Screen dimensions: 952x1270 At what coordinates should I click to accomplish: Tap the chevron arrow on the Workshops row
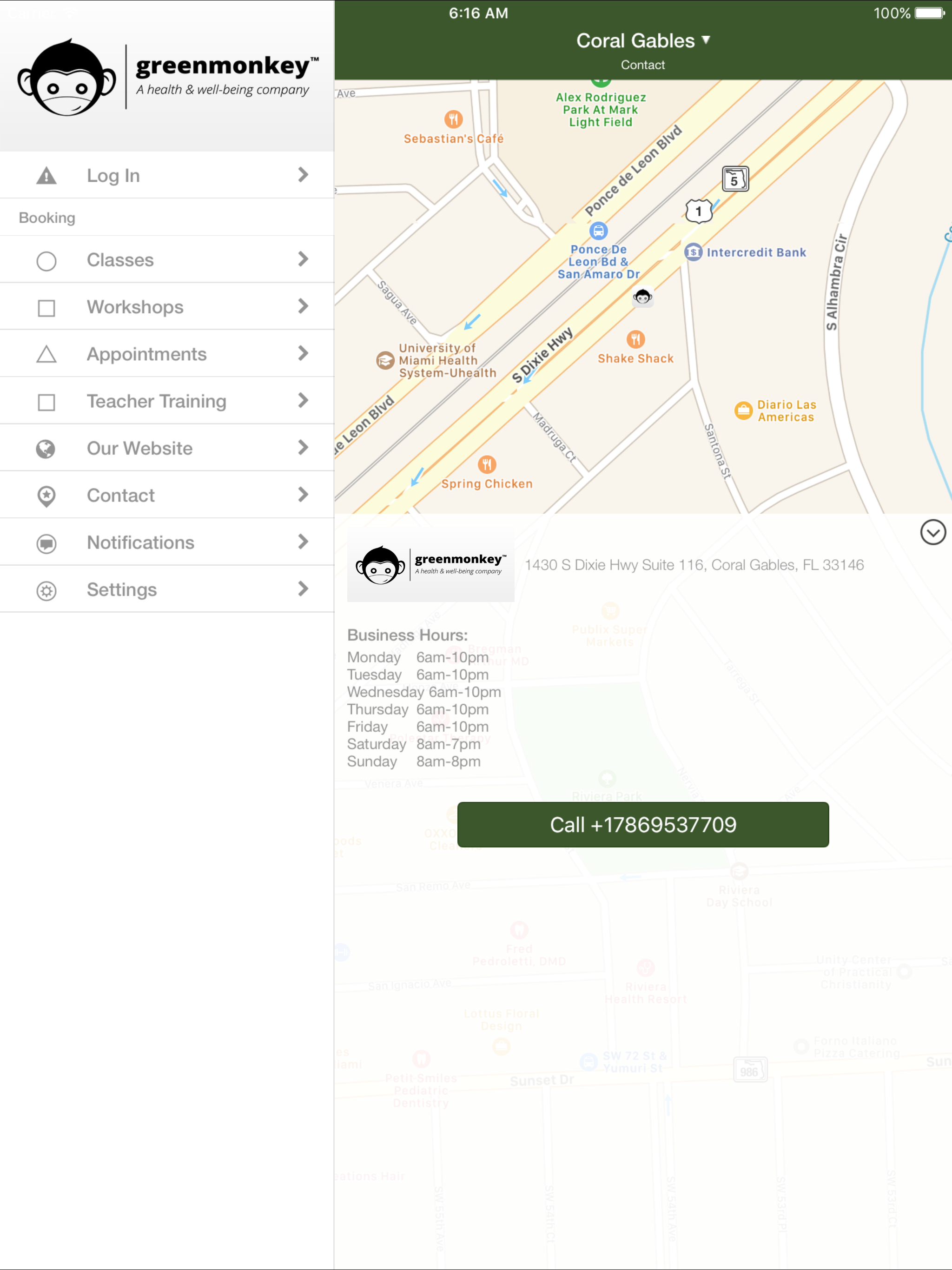pos(303,307)
